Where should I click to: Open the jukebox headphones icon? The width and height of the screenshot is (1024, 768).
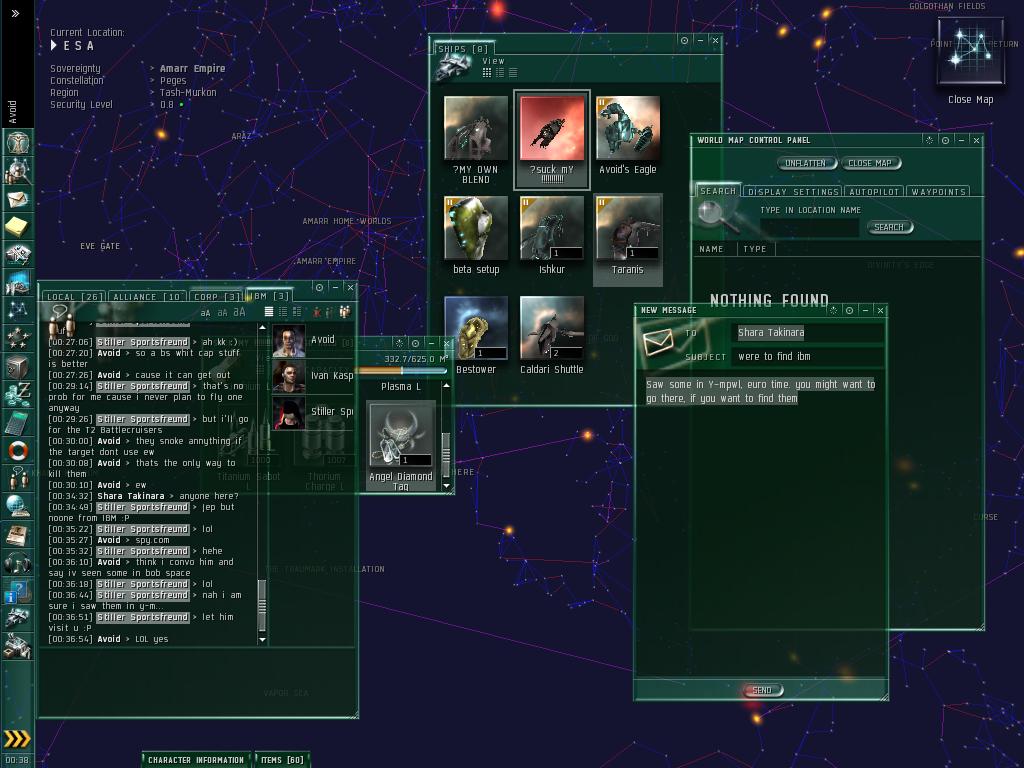[x=17, y=563]
